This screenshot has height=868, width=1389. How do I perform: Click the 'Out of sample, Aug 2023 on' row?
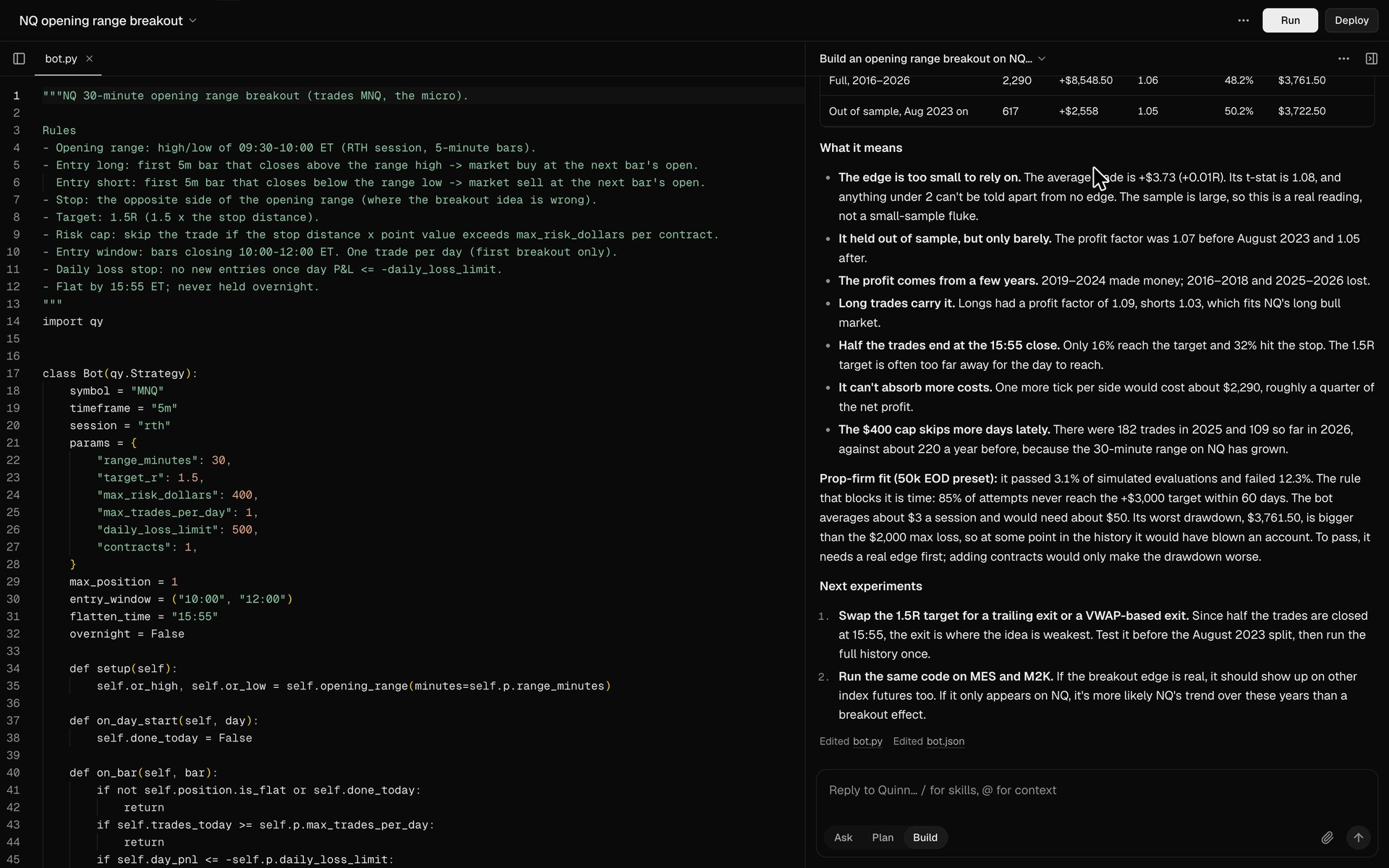click(1097, 111)
